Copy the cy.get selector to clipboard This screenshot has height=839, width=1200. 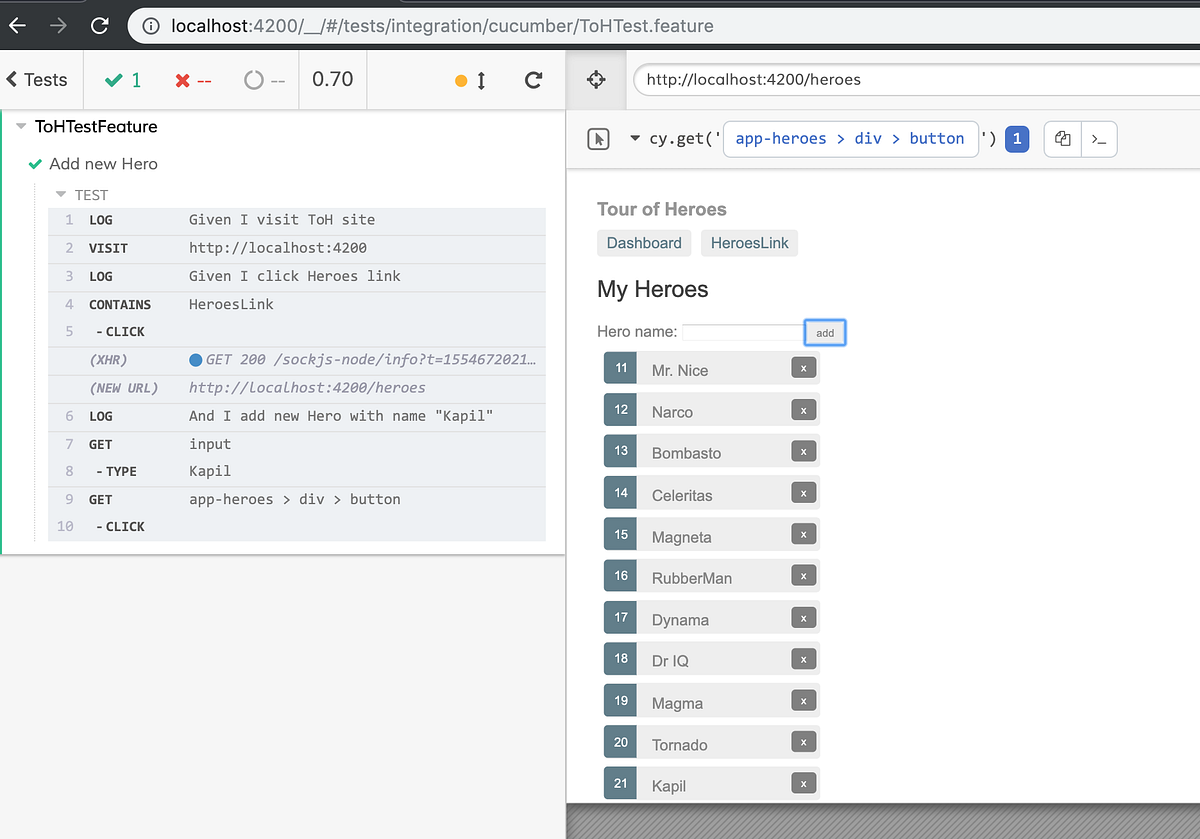tap(1062, 138)
